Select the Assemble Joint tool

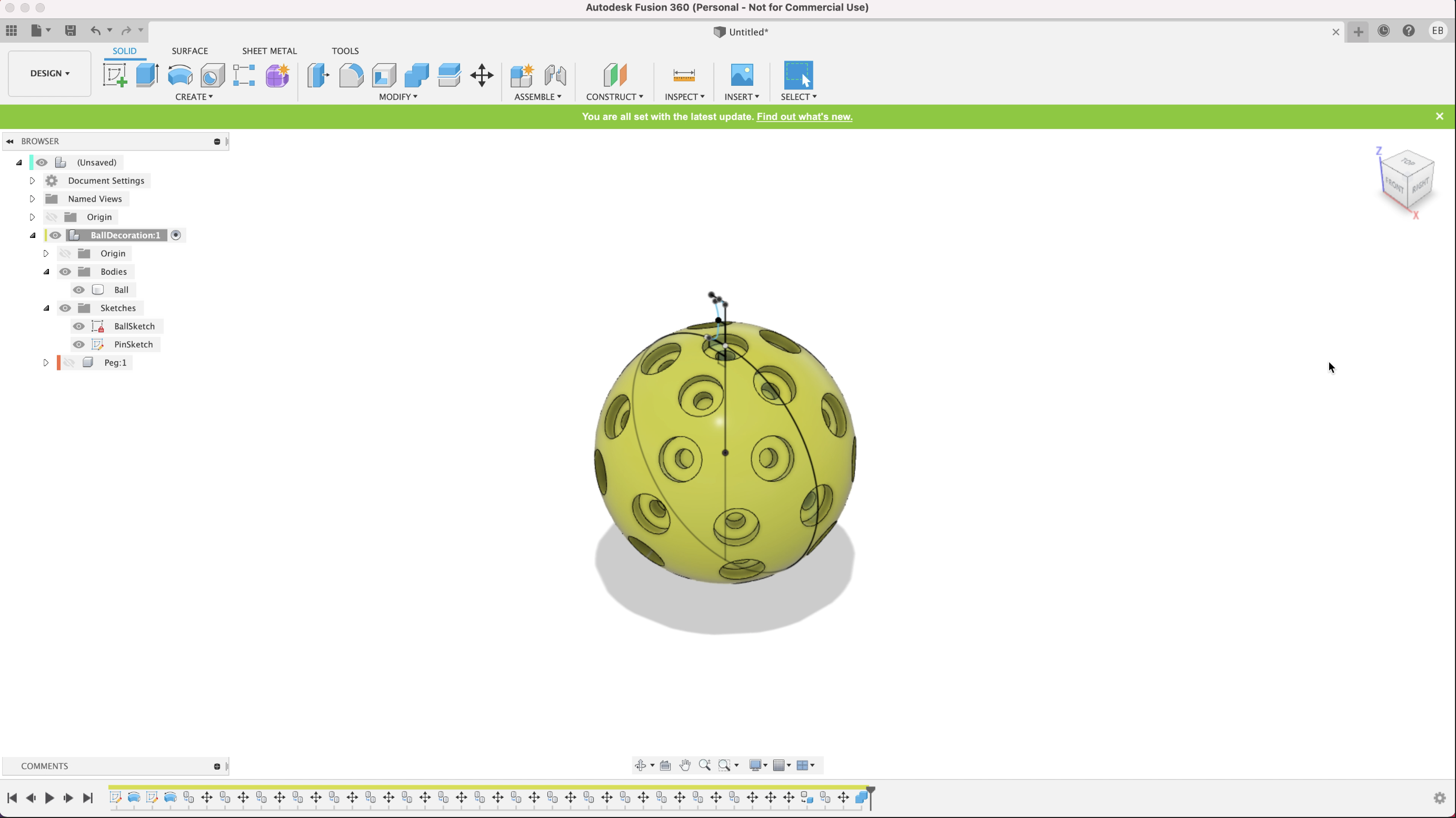pyautogui.click(x=555, y=75)
